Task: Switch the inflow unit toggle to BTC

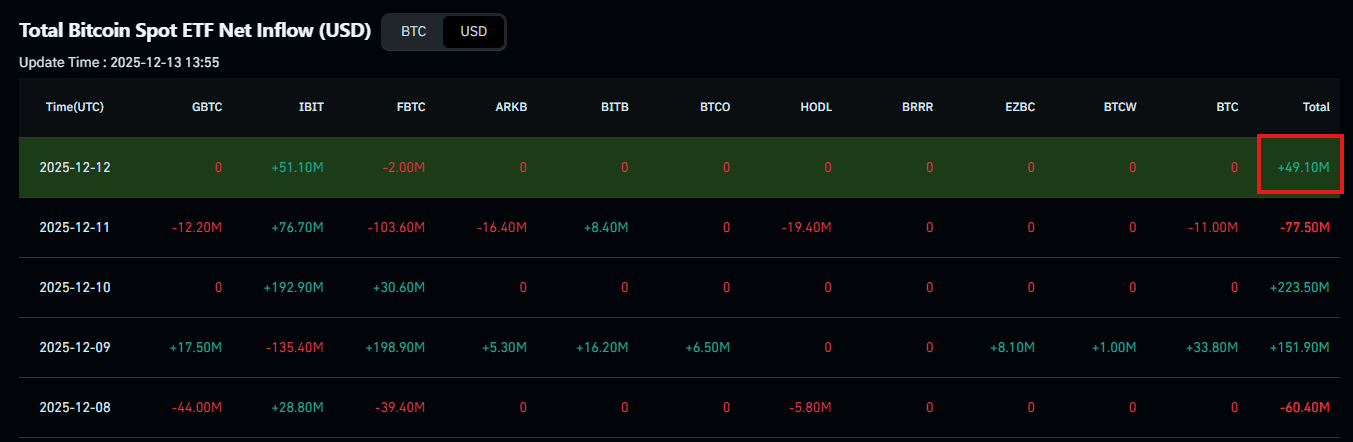Action: (x=413, y=31)
